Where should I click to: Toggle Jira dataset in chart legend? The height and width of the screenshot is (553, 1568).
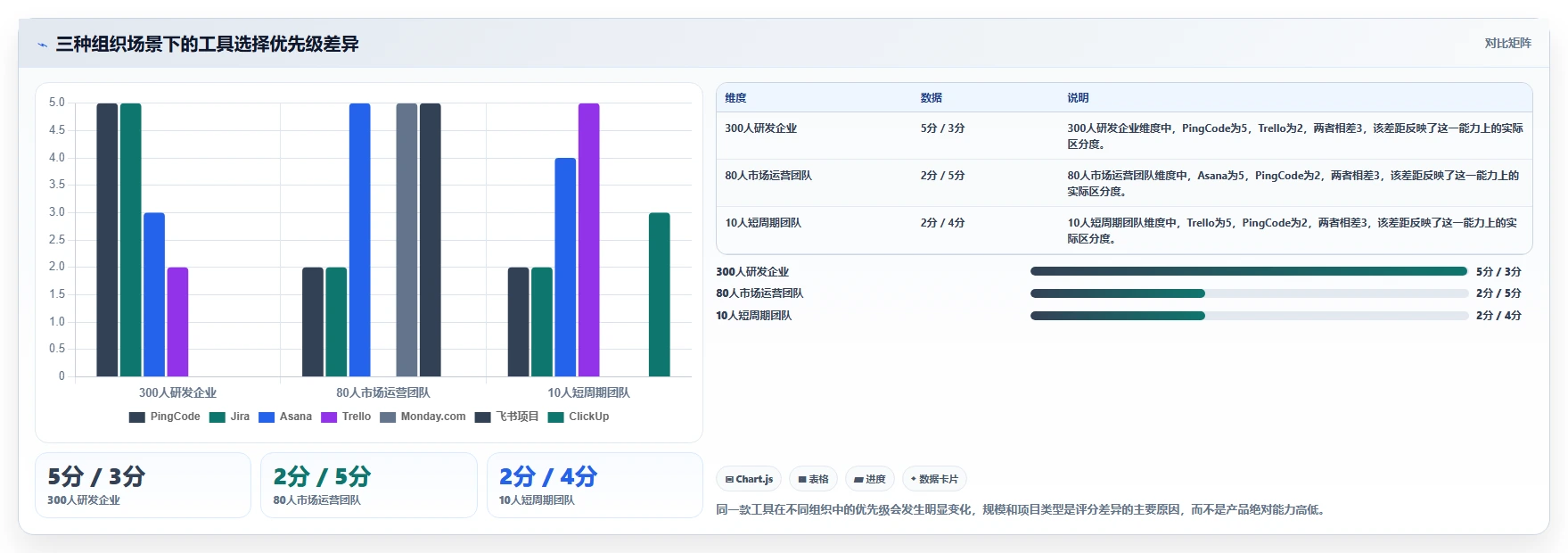click(x=230, y=417)
